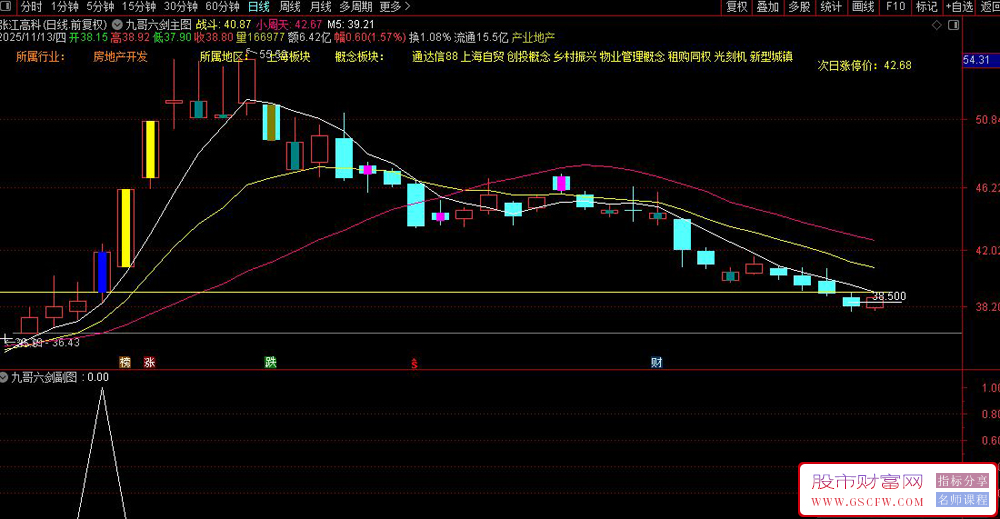
Task: Select the 周线 weekly chart tab
Action: click(x=290, y=6)
